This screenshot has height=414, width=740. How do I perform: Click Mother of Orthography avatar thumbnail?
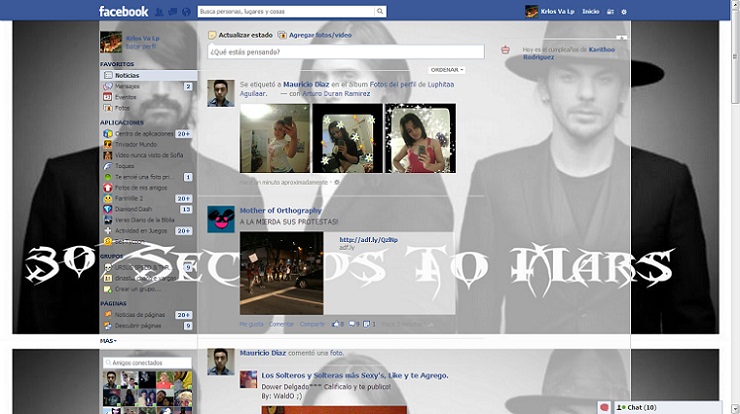coord(221,220)
